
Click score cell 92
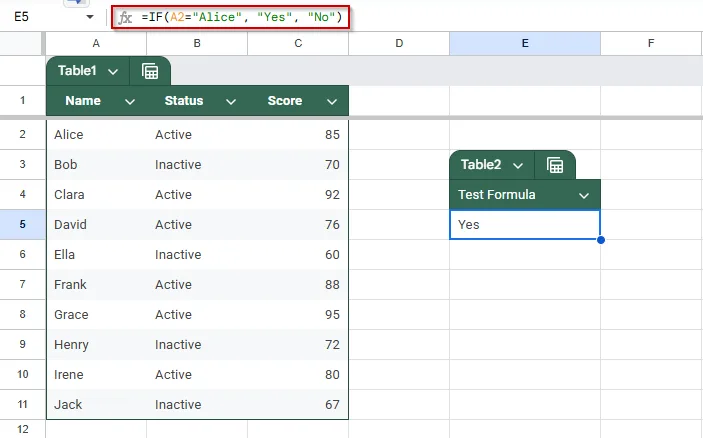(x=298, y=195)
